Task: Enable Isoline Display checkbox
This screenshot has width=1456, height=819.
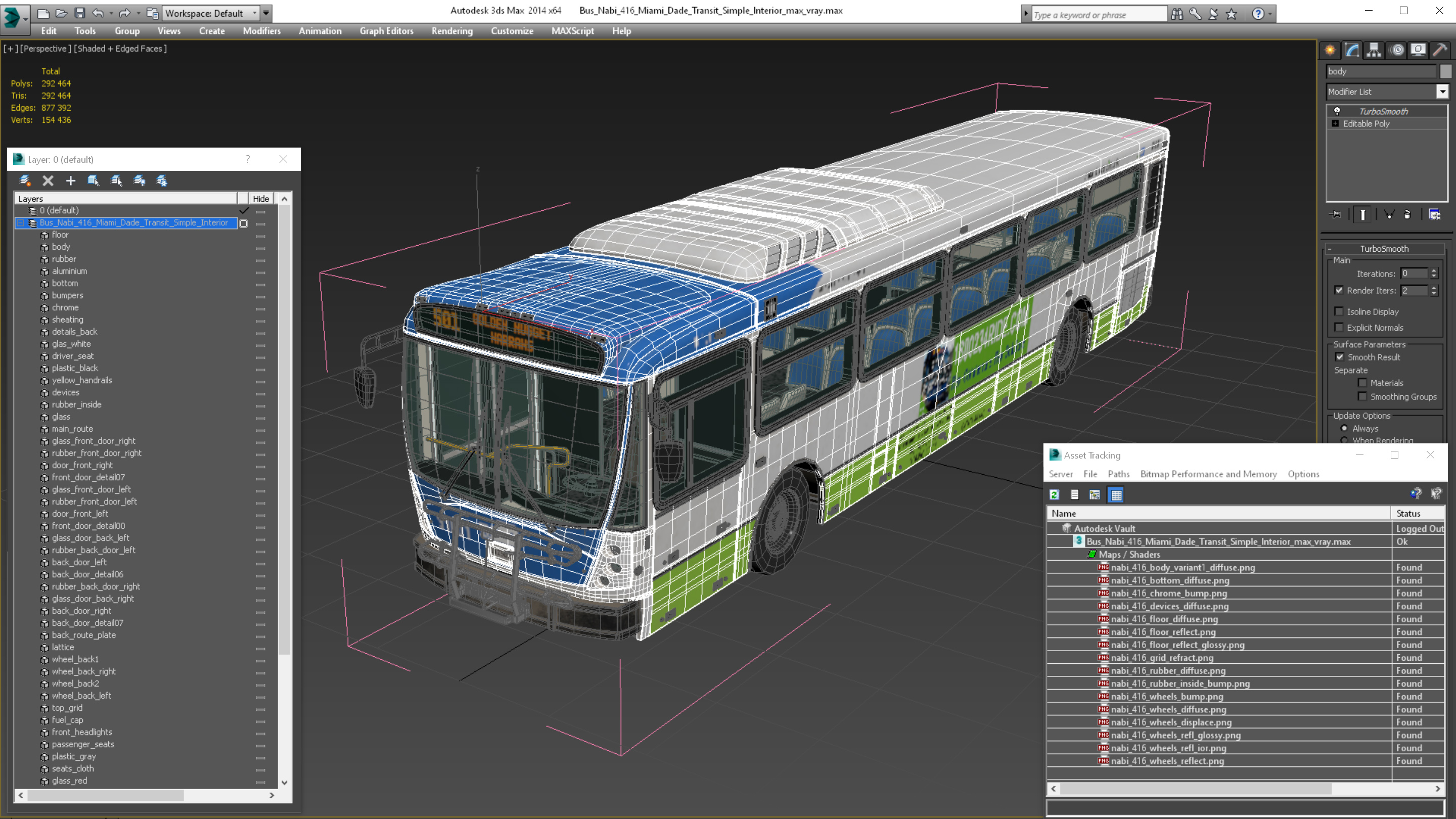Action: click(1339, 311)
